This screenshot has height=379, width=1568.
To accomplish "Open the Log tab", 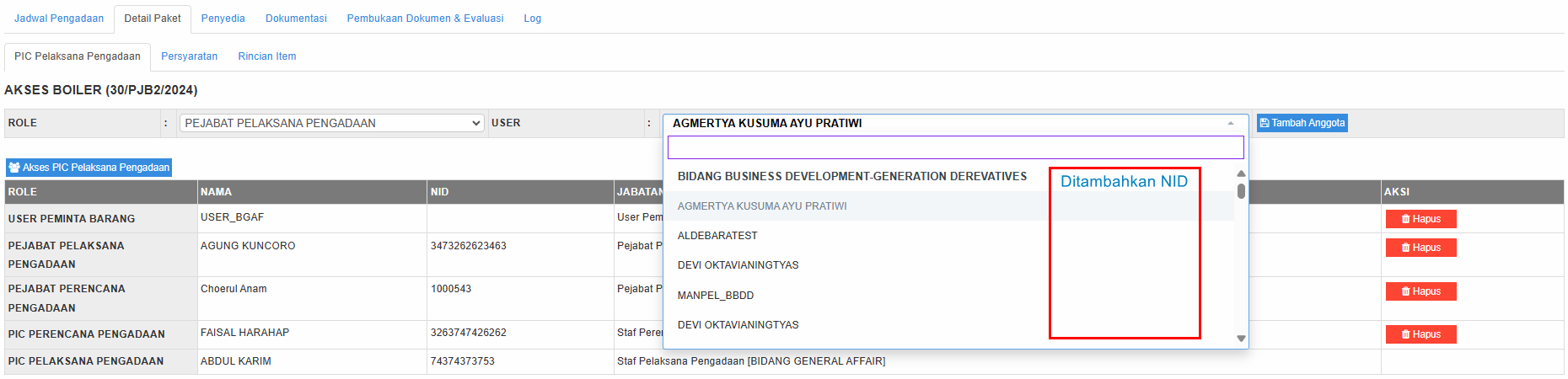I will [x=532, y=19].
